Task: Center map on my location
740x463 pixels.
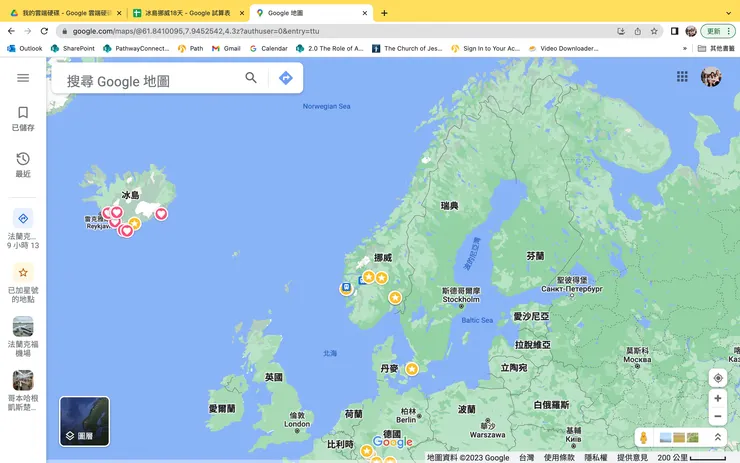Action: (718, 378)
